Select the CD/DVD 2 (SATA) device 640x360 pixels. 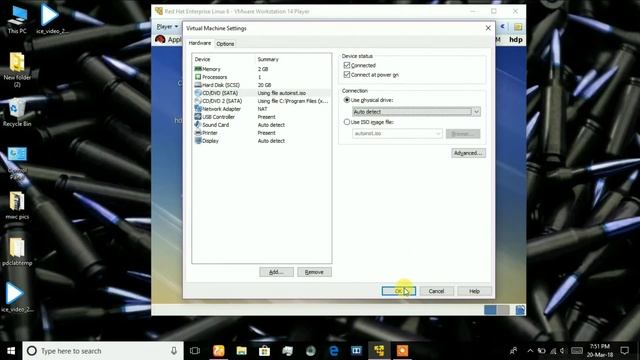[261, 101]
